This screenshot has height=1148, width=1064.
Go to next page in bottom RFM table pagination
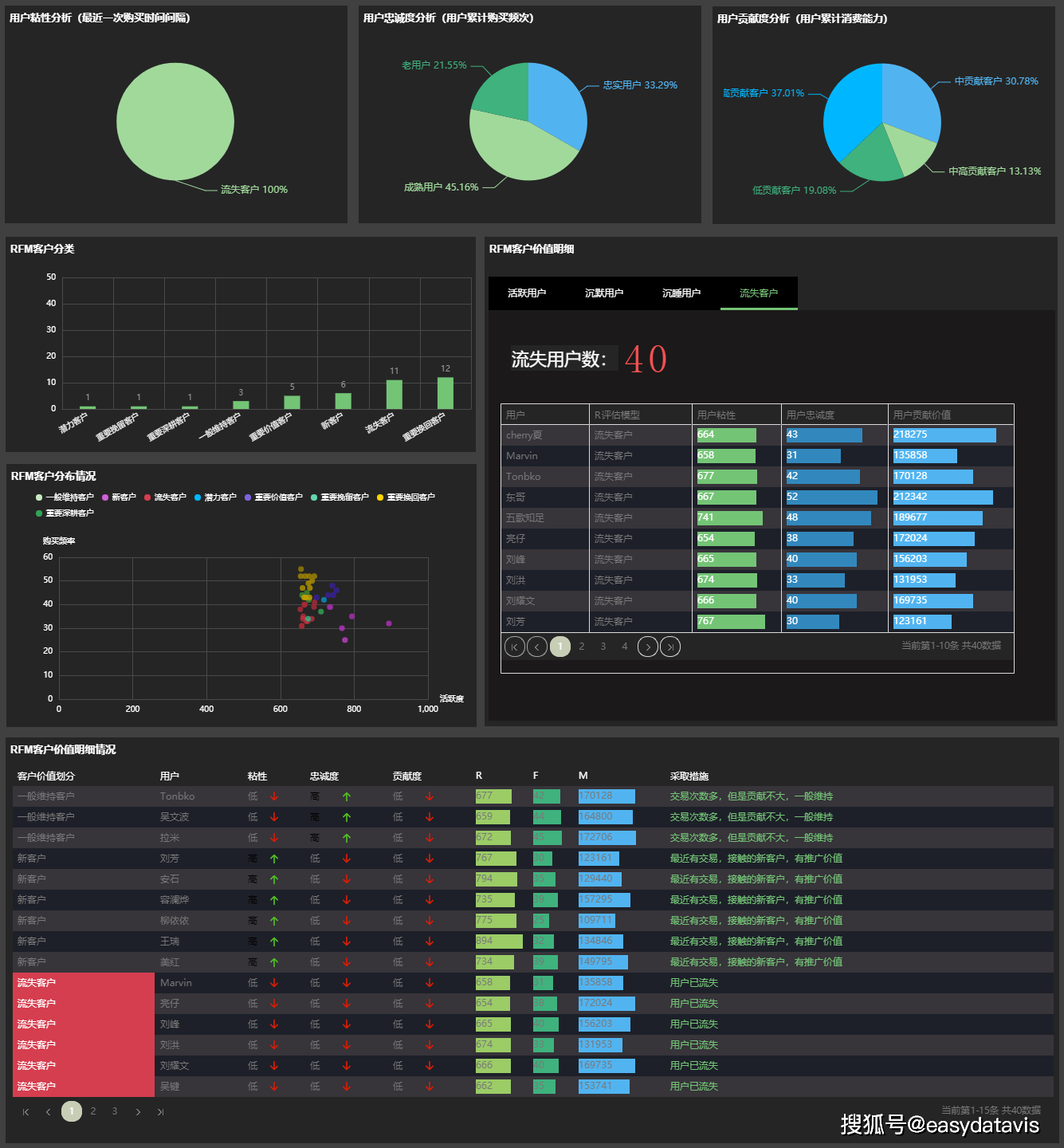[x=138, y=1111]
